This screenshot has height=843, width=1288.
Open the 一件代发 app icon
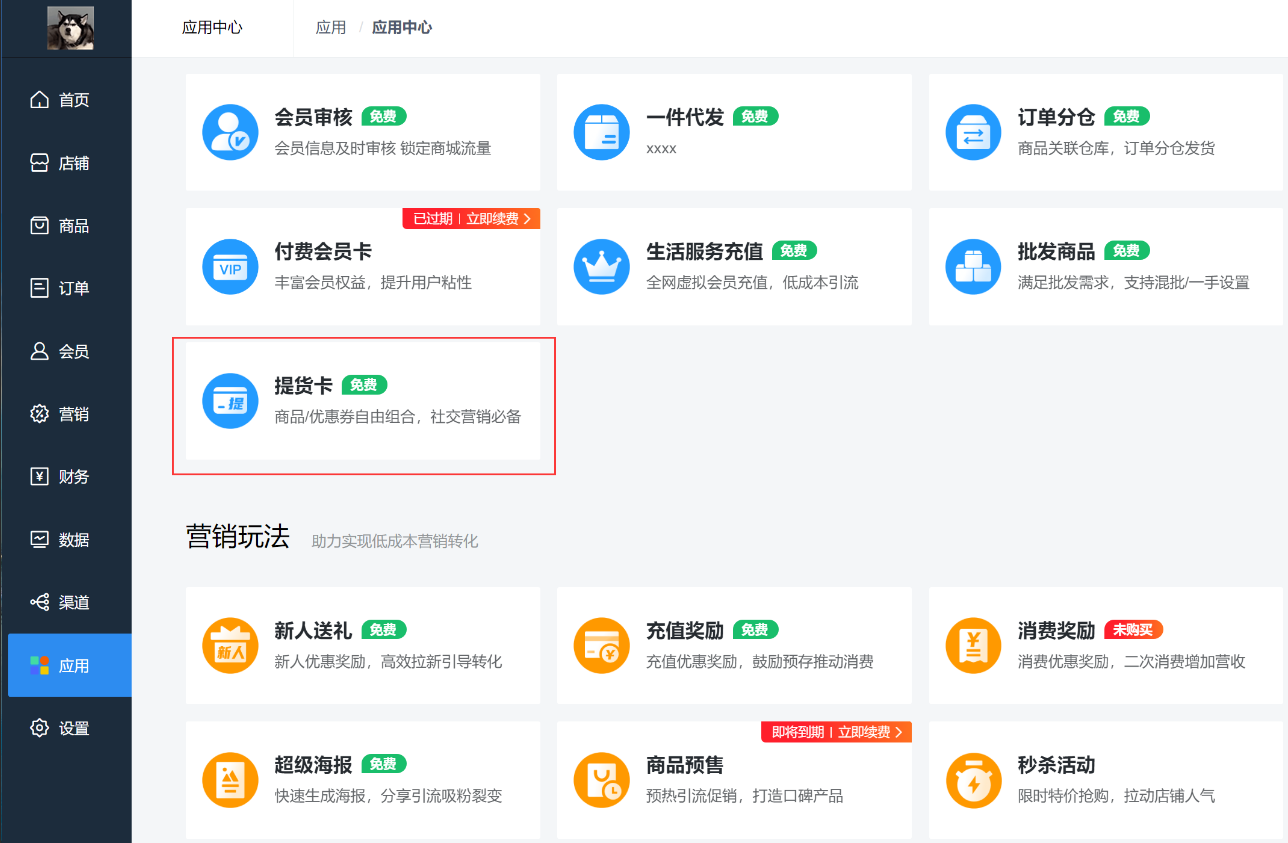pos(601,132)
